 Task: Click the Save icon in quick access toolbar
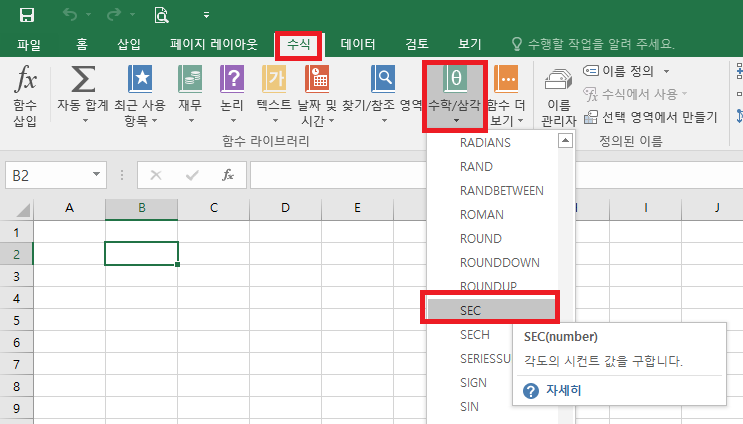[x=27, y=15]
